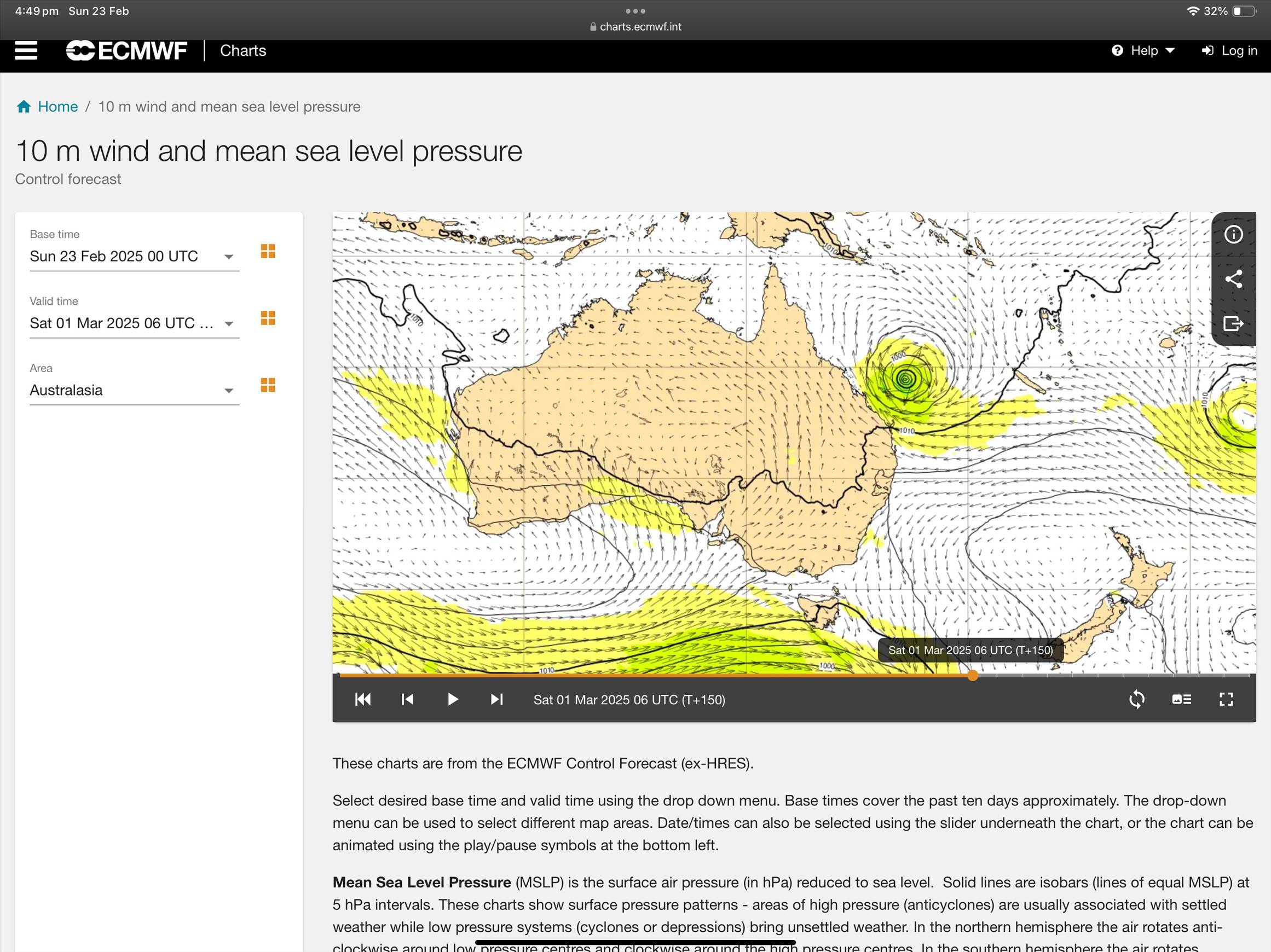Open grid selector beside Area
Image resolution: width=1271 pixels, height=952 pixels.
pos(268,385)
